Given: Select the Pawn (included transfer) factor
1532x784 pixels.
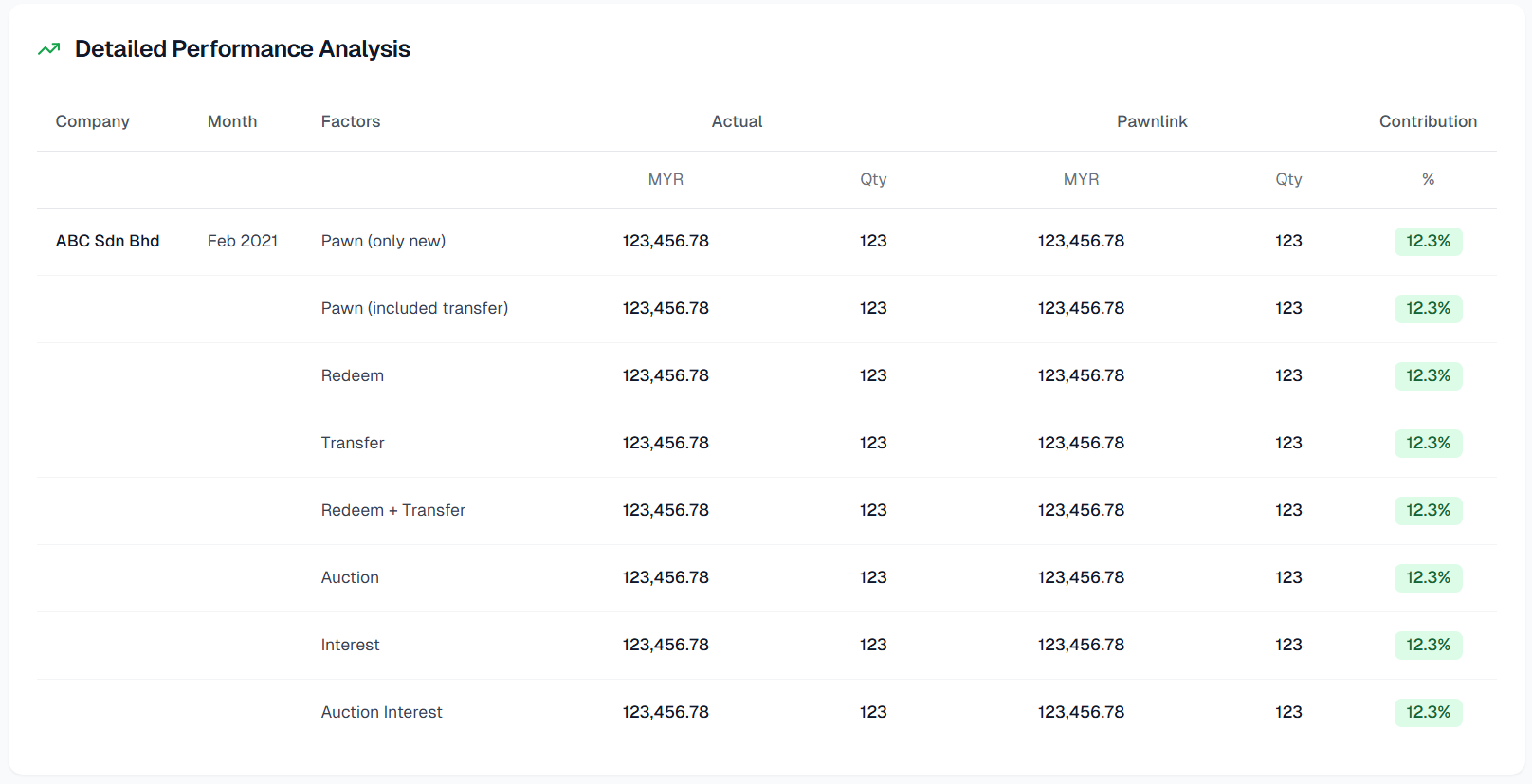Looking at the screenshot, I should click(414, 308).
